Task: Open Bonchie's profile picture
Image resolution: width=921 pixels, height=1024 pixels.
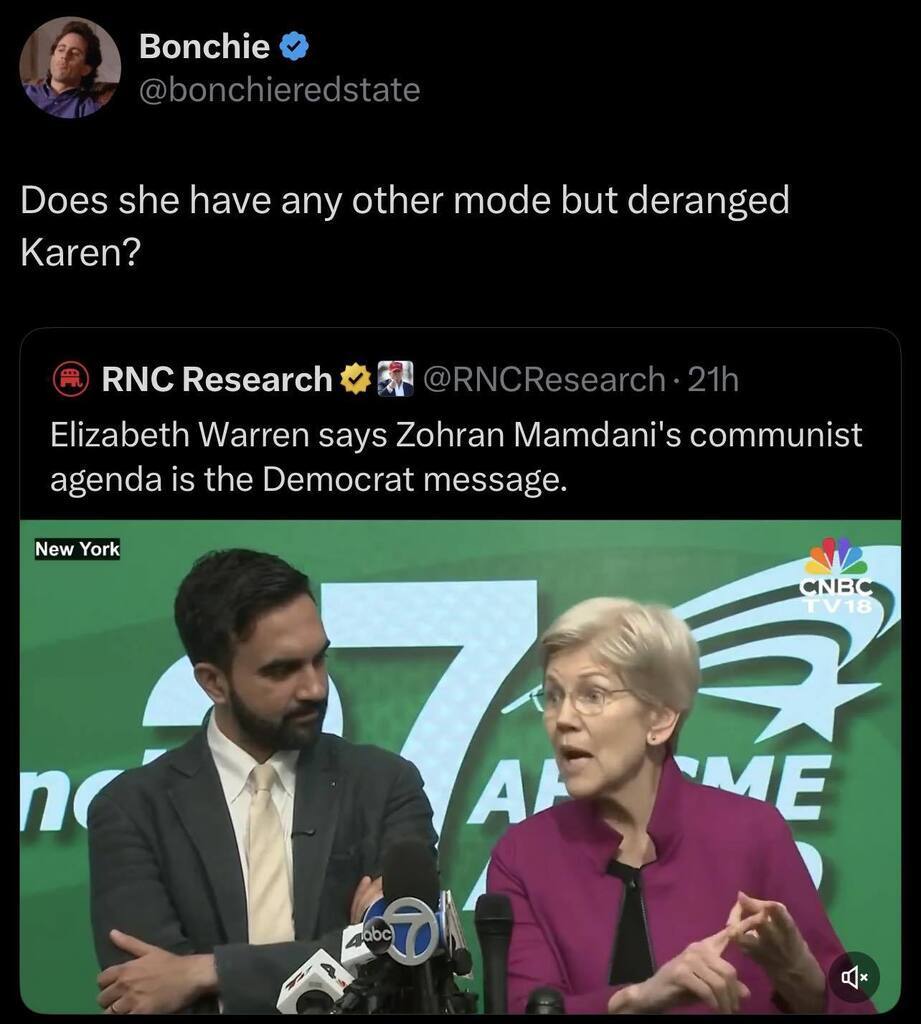Action: [70, 68]
